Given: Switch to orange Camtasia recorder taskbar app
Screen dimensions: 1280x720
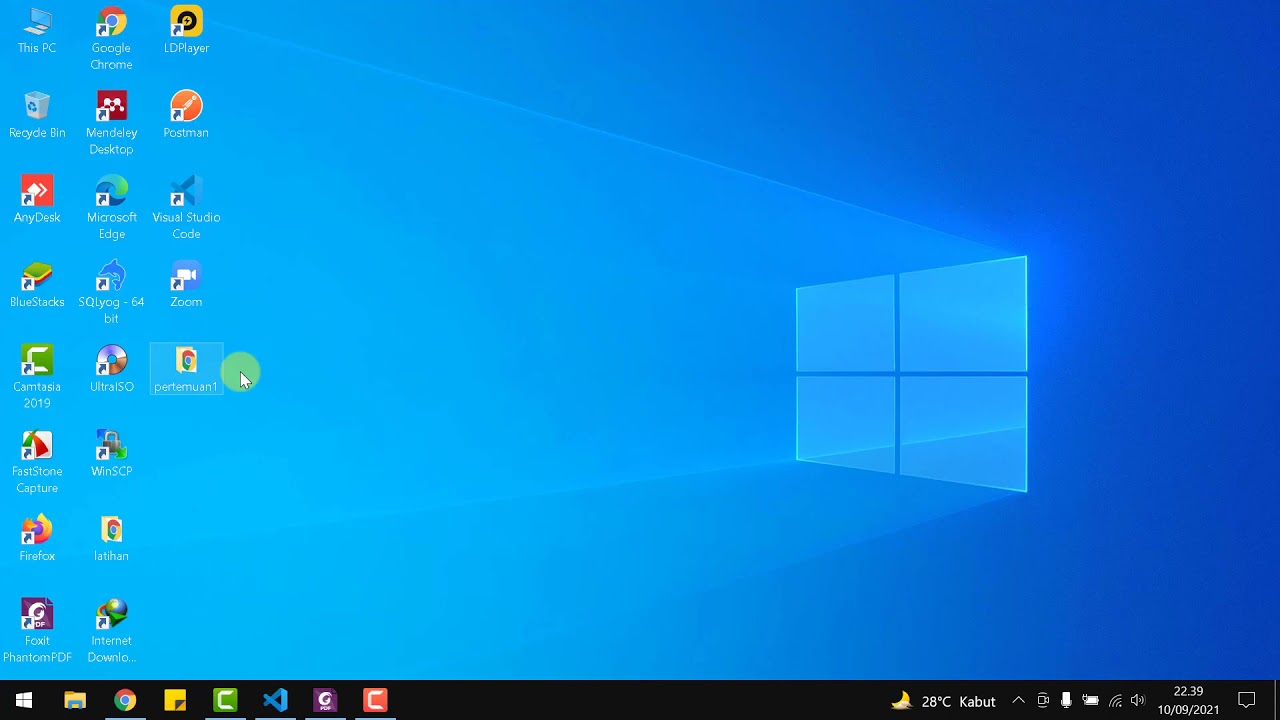Looking at the screenshot, I should pos(375,700).
